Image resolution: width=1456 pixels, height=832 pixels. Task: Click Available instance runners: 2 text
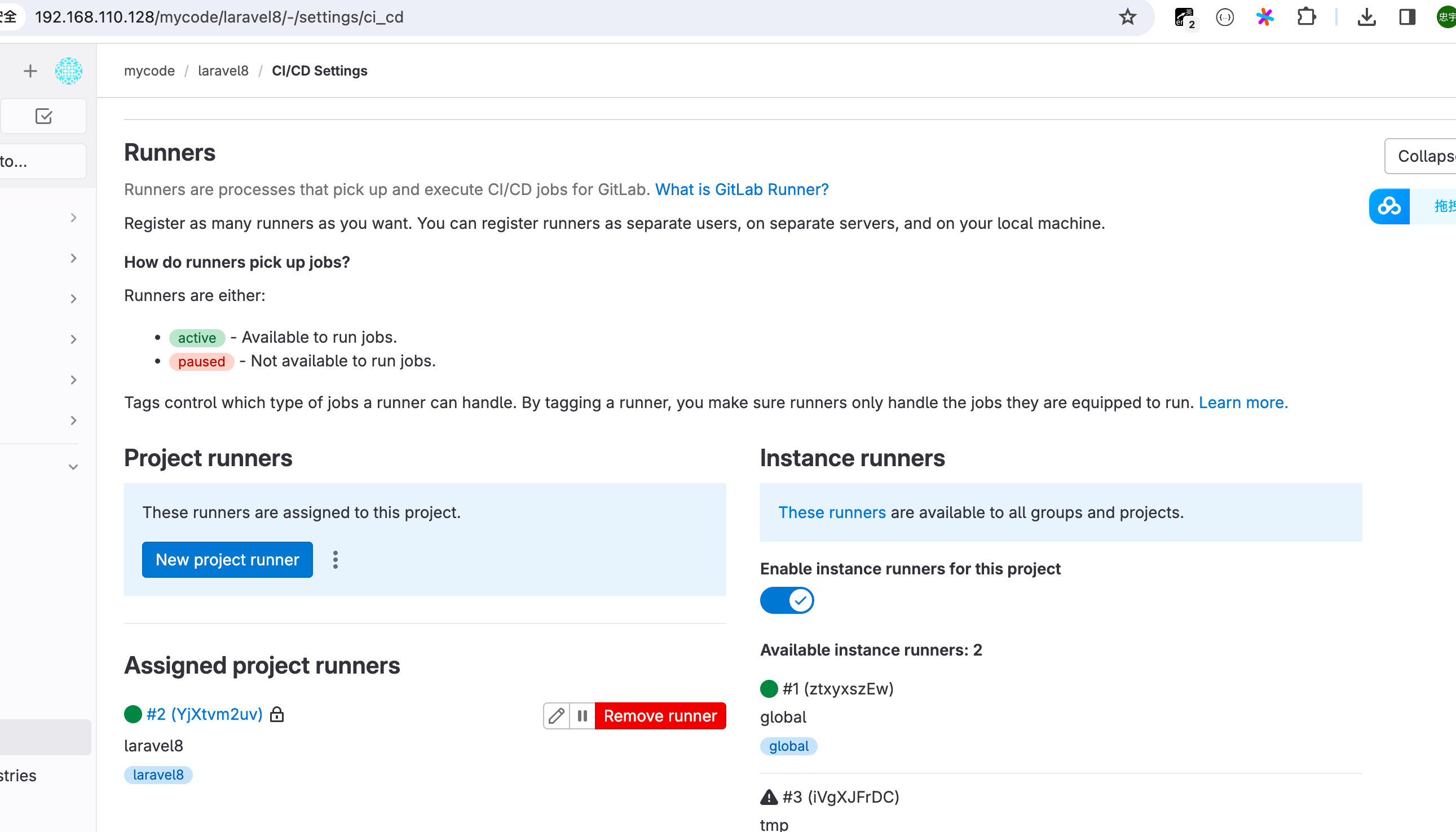(x=871, y=650)
